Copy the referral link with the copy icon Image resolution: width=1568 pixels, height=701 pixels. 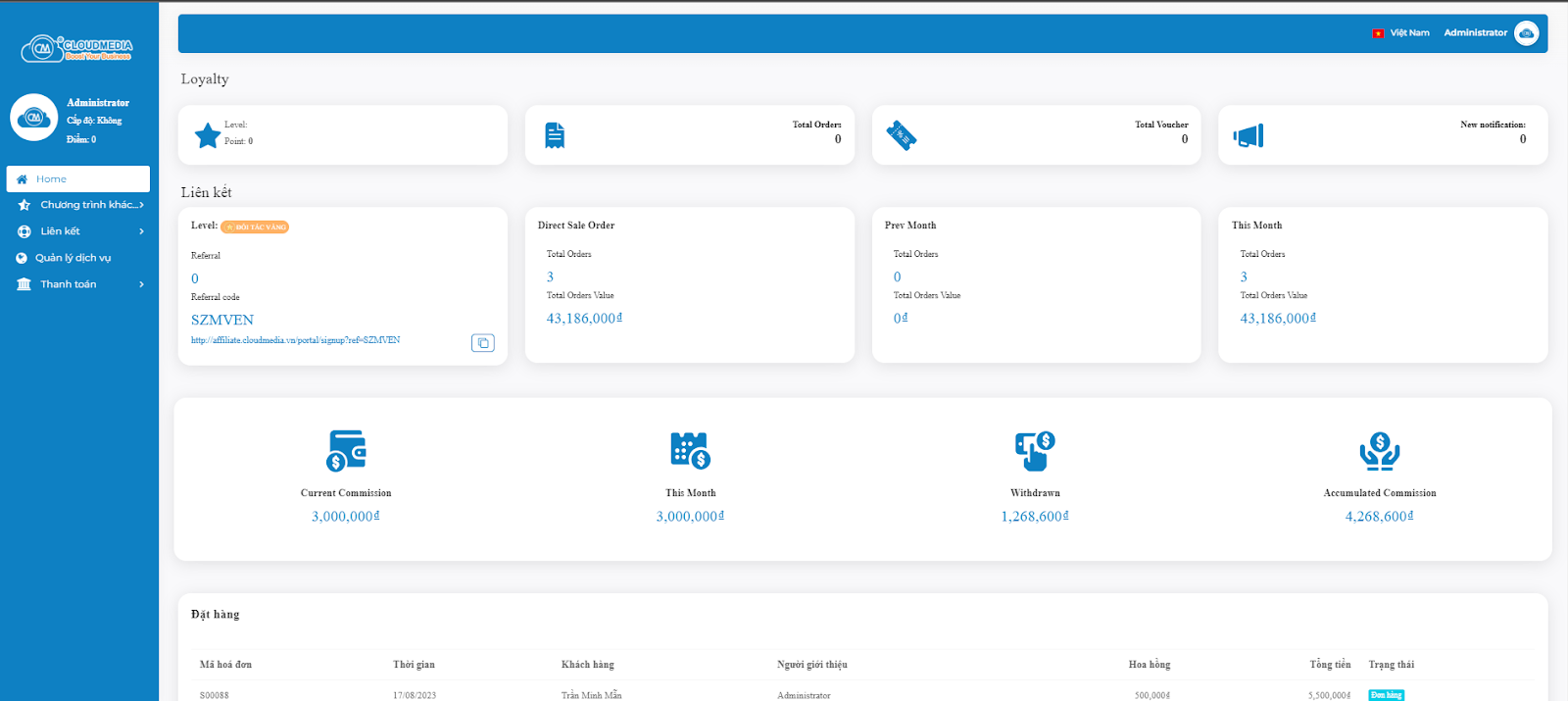pyautogui.click(x=483, y=343)
